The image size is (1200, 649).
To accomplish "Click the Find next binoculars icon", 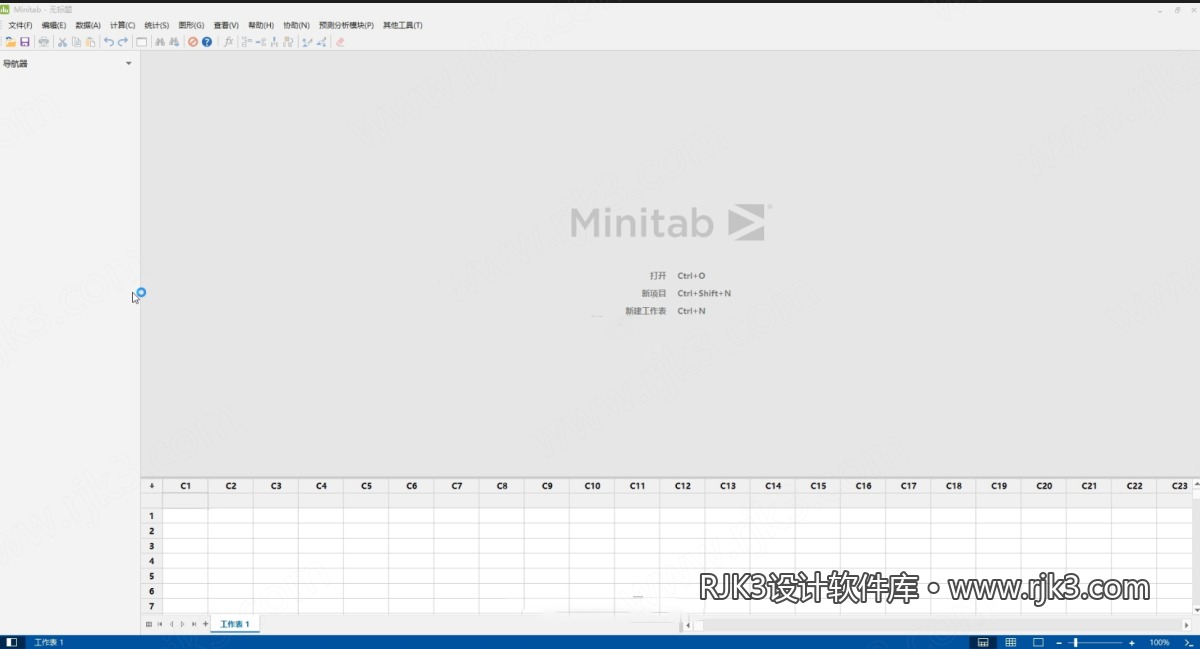I will point(174,42).
